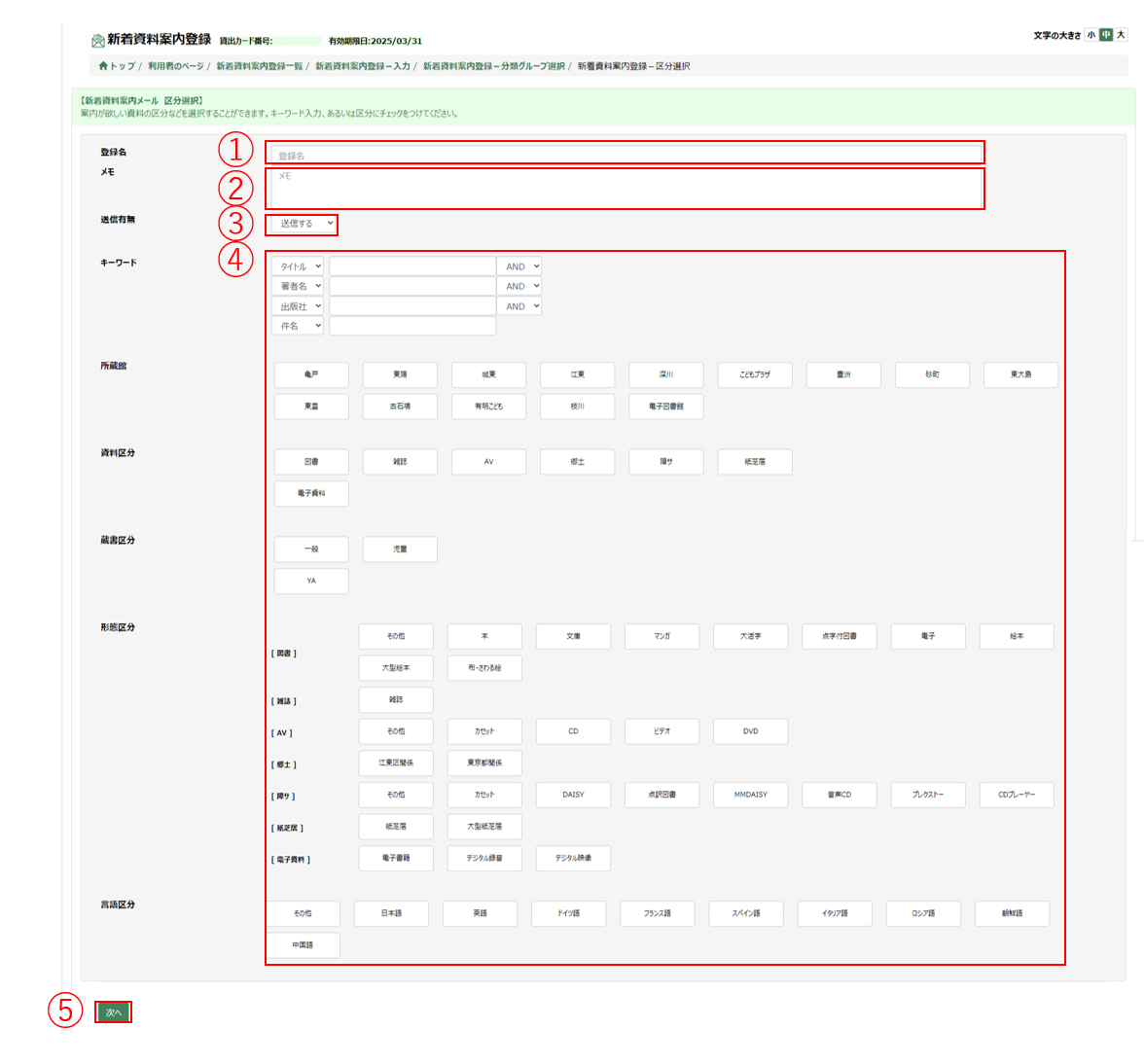Expand the AND dropdown beside 著者名 row
Screen dimensions: 1144x1064
(519, 286)
